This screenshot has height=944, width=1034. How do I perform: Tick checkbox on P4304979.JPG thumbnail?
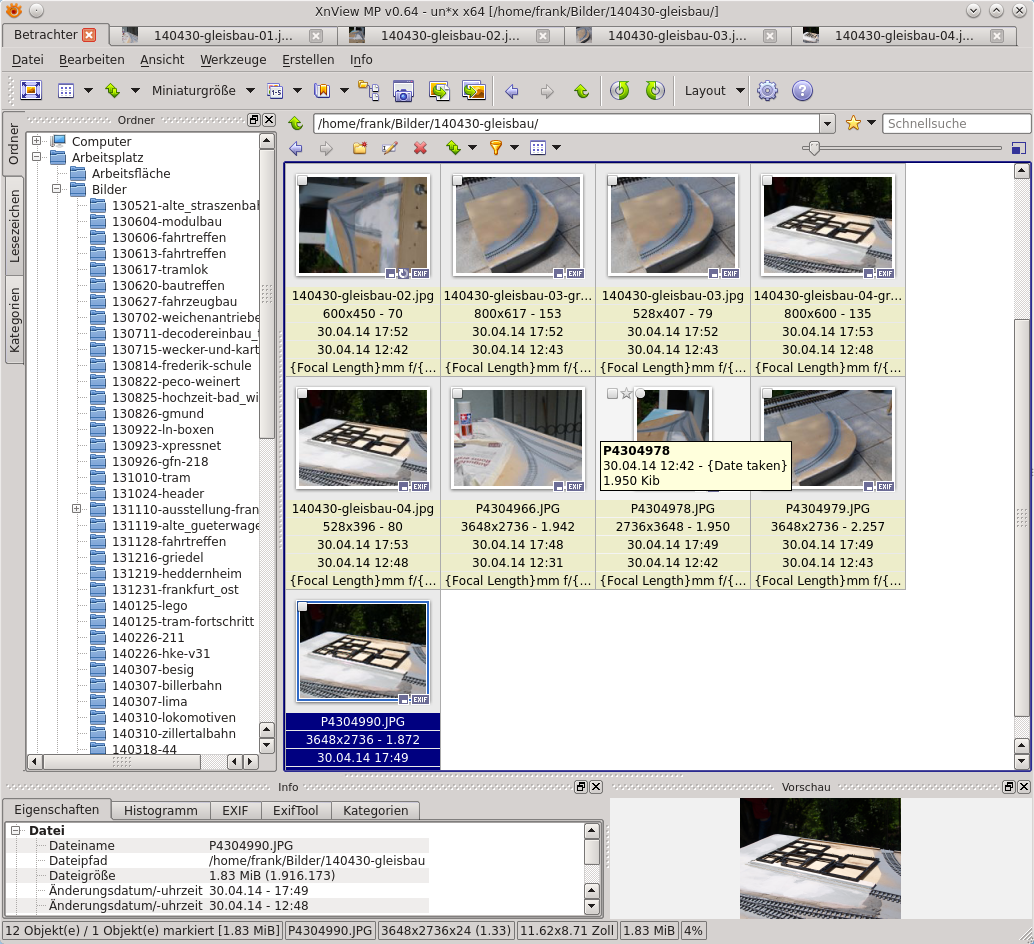pyautogui.click(x=767, y=394)
